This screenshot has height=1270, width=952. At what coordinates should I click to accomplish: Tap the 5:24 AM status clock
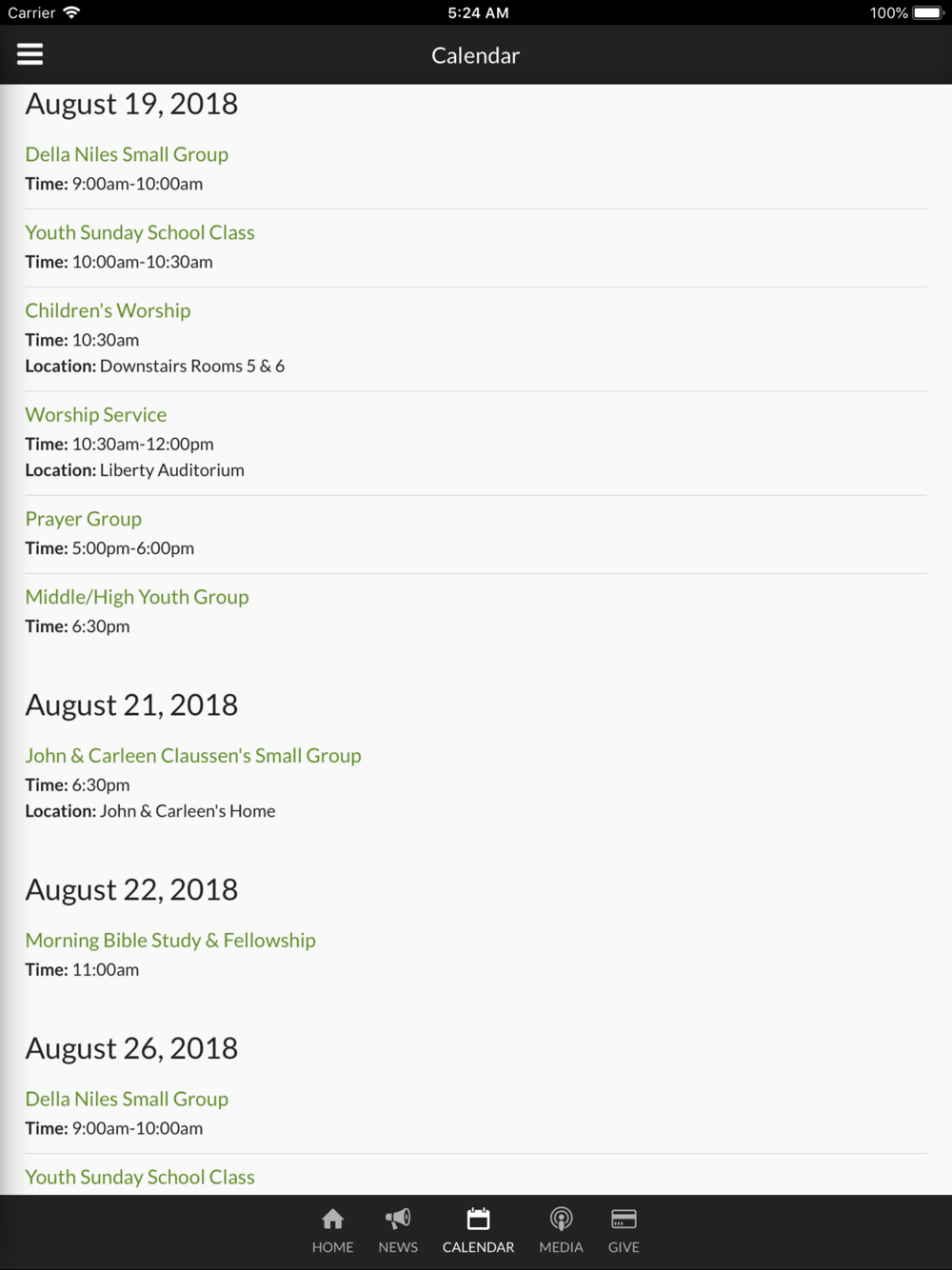pos(478,12)
